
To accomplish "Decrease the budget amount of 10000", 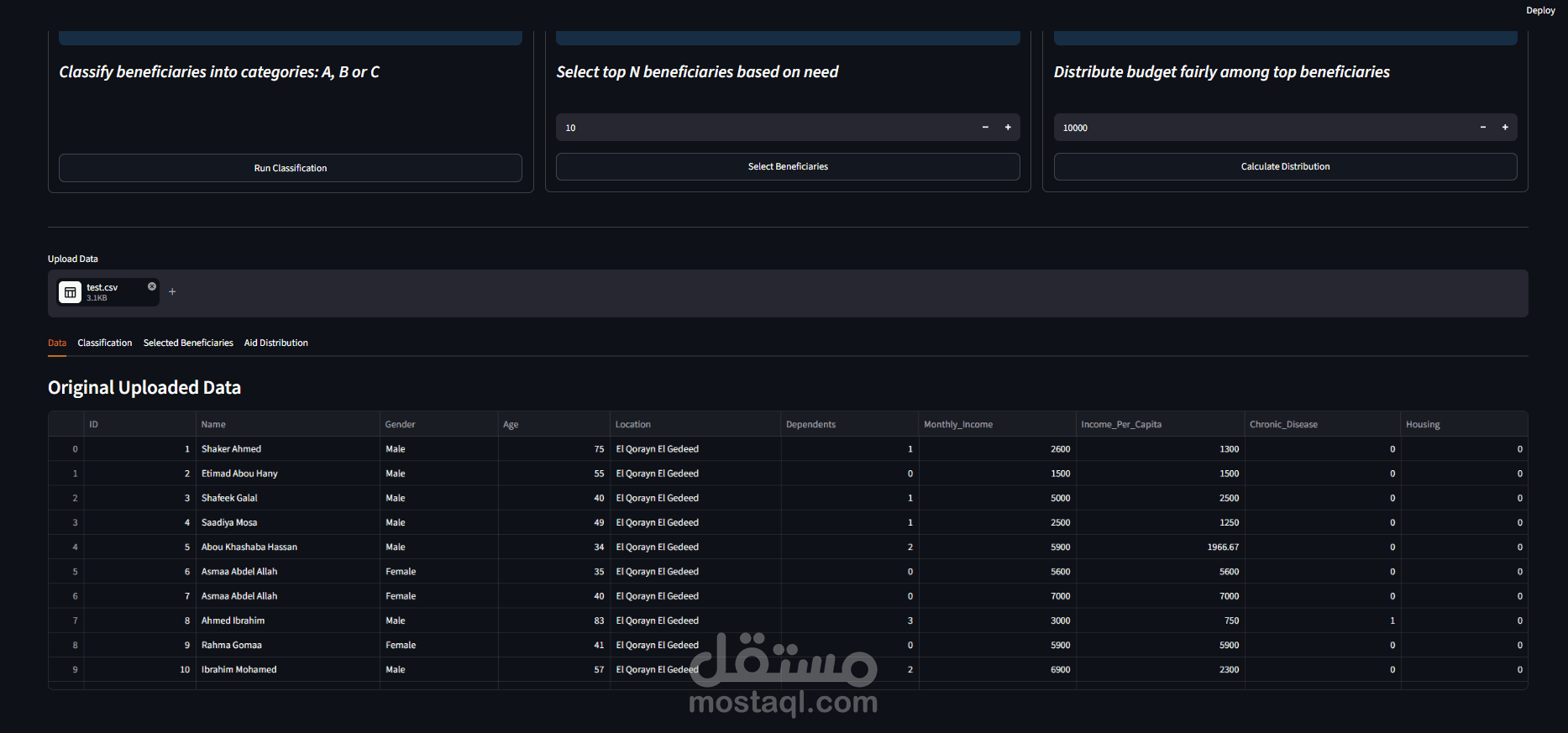I will [x=1483, y=128].
